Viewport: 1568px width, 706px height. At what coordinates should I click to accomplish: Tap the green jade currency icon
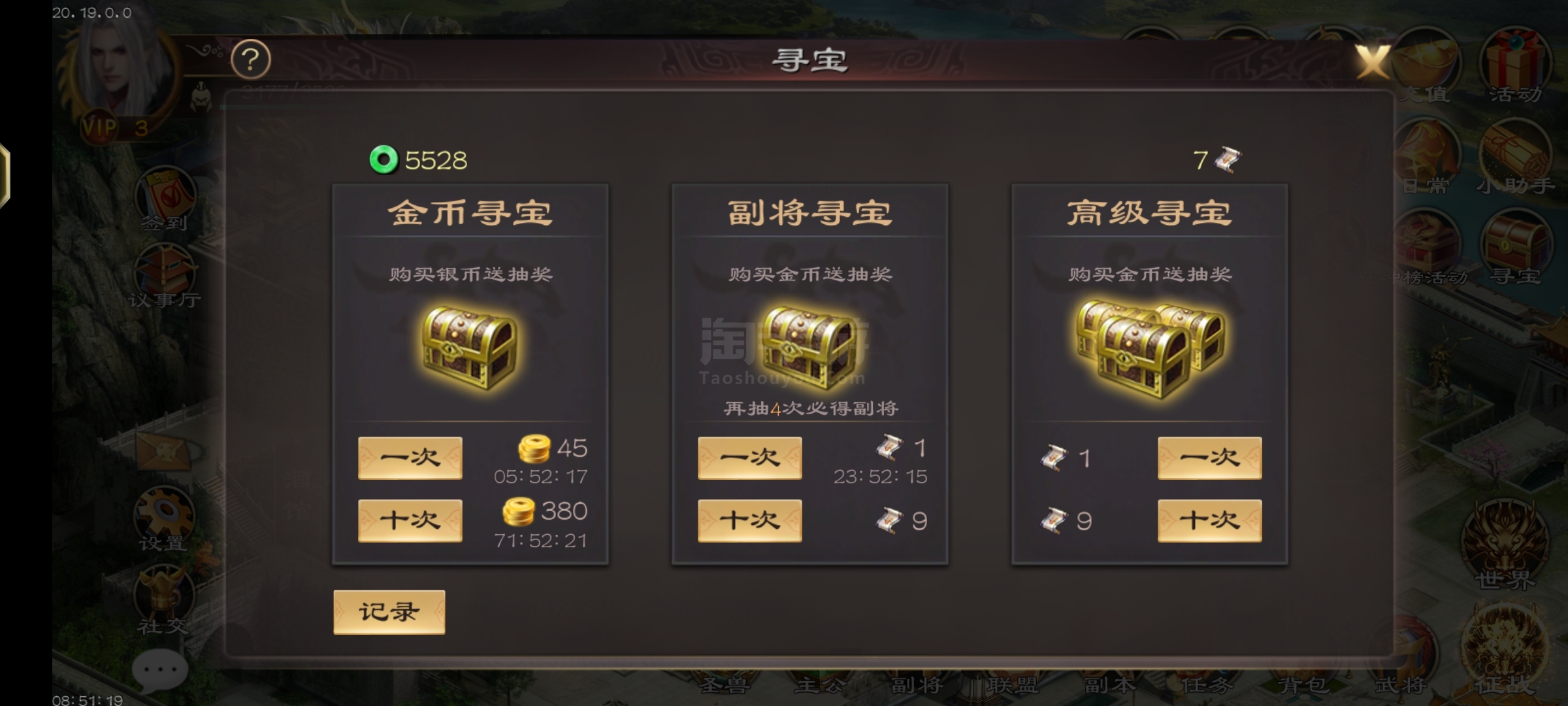(x=384, y=160)
